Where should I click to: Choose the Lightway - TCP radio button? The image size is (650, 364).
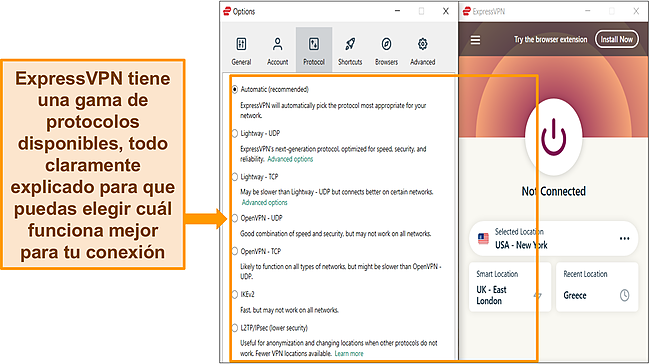coord(235,177)
